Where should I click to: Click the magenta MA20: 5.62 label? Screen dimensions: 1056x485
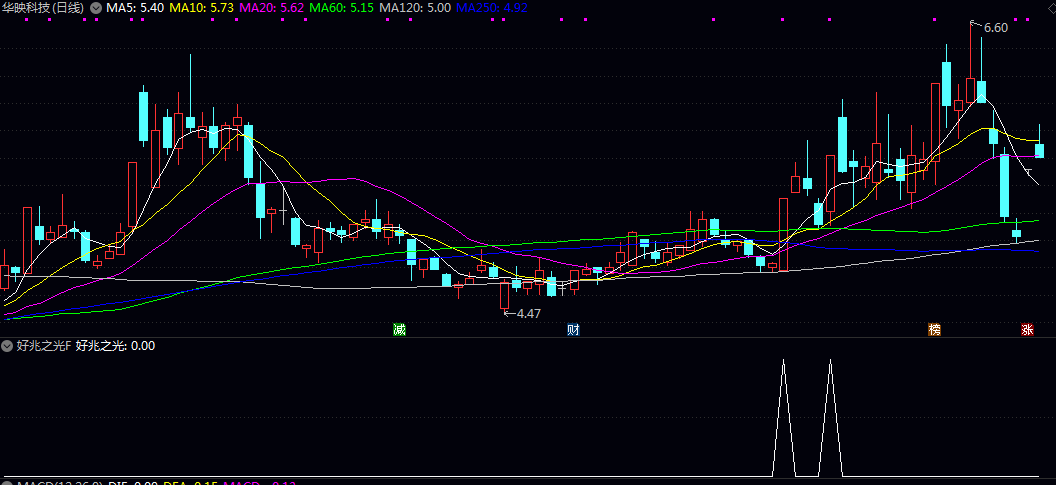click(273, 8)
